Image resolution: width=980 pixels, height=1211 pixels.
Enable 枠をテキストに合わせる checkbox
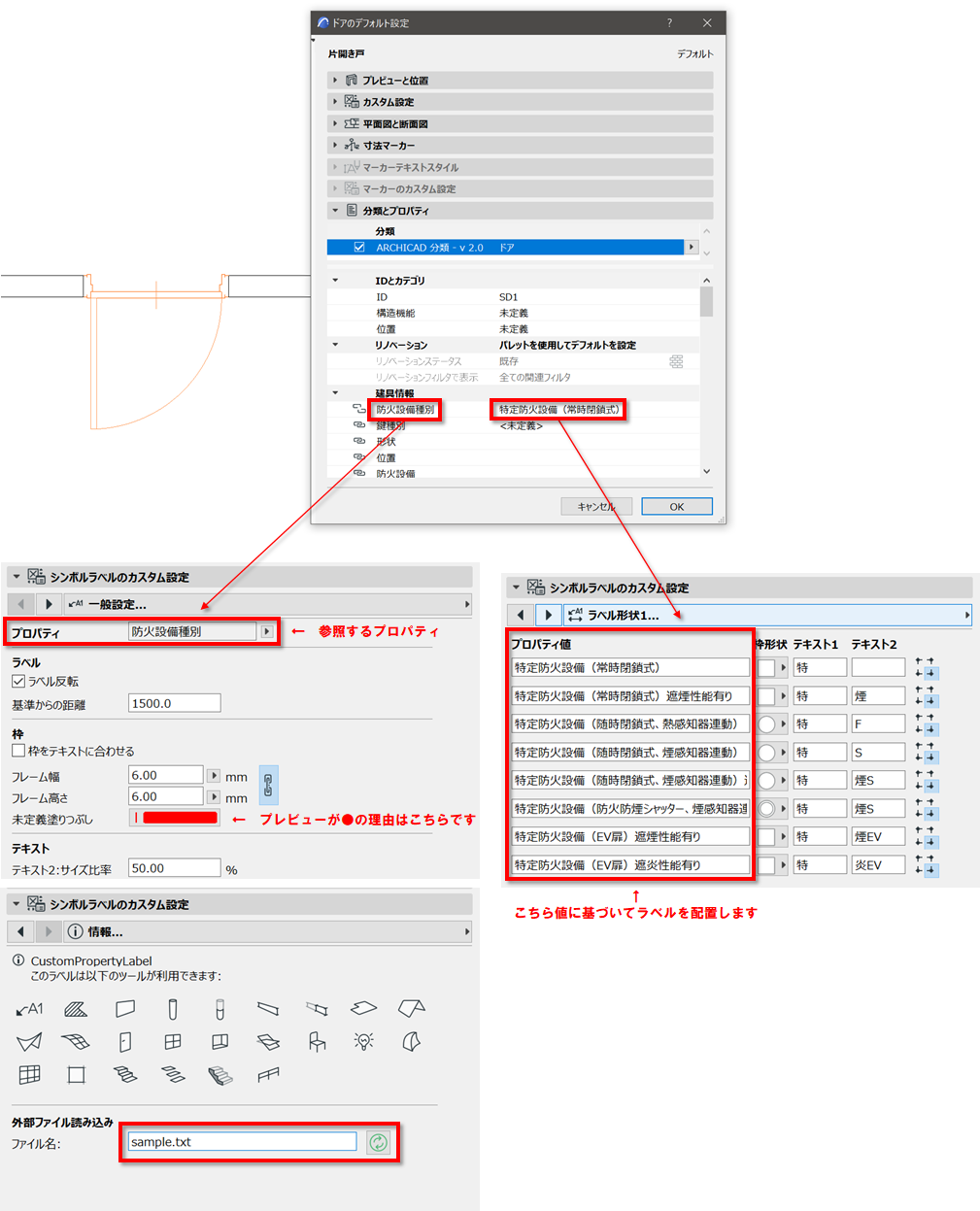(18, 751)
